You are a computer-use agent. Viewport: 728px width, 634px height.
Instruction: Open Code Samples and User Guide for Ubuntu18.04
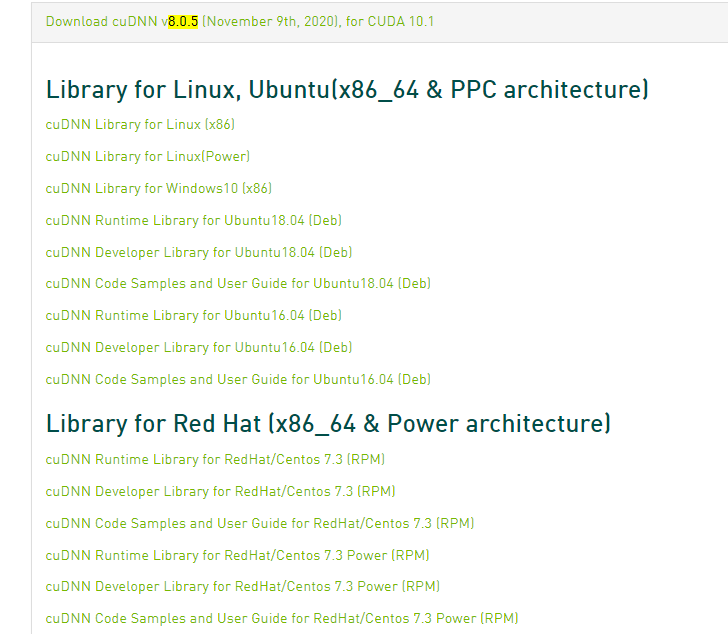pos(238,284)
